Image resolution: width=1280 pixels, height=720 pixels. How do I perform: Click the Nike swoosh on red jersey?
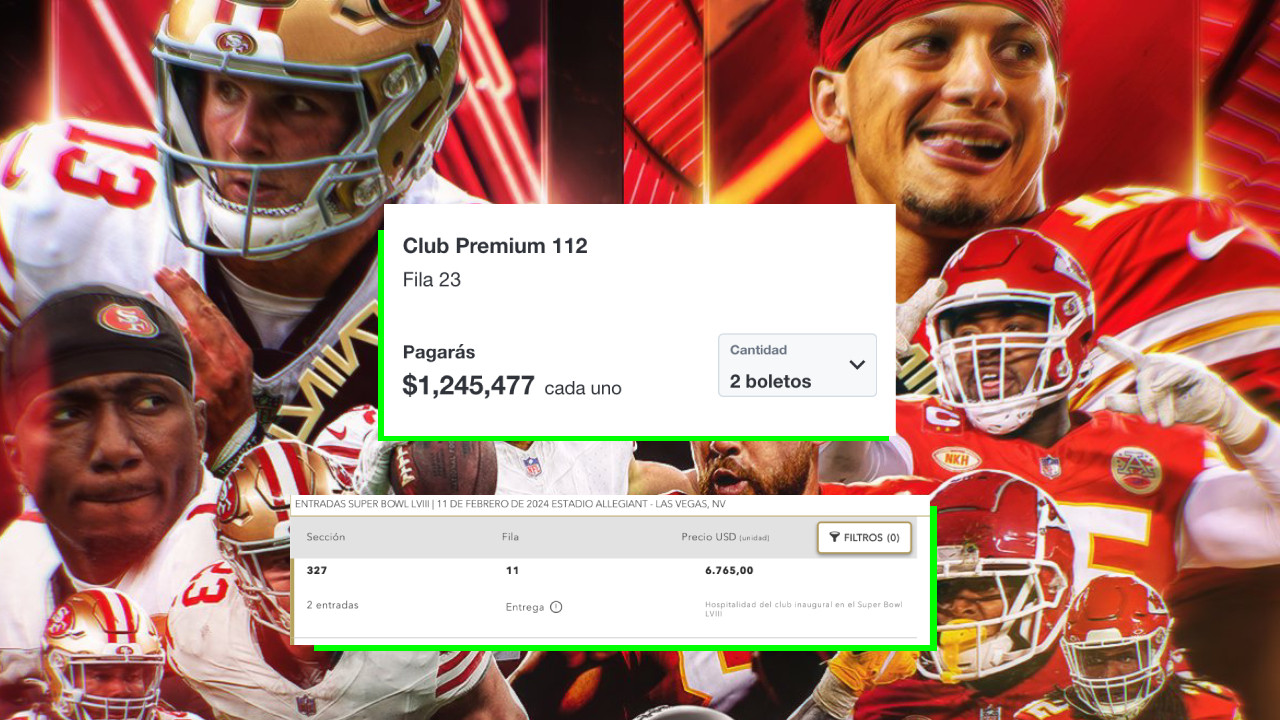[x=1217, y=242]
